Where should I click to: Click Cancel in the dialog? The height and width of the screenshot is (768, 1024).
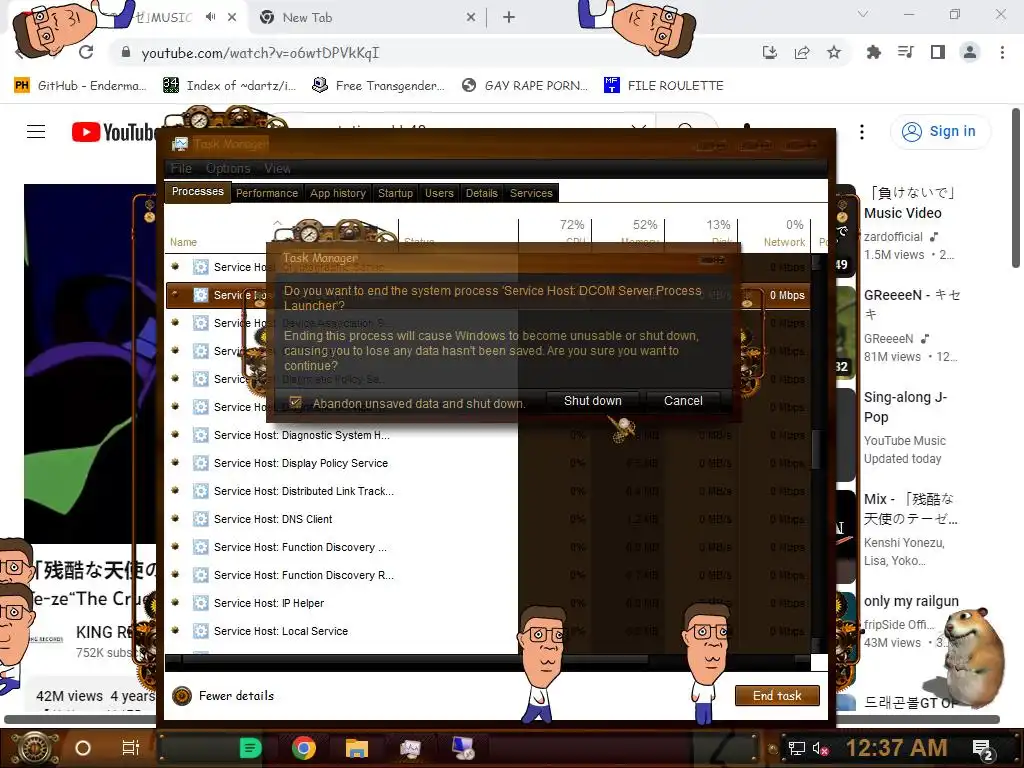(x=683, y=401)
